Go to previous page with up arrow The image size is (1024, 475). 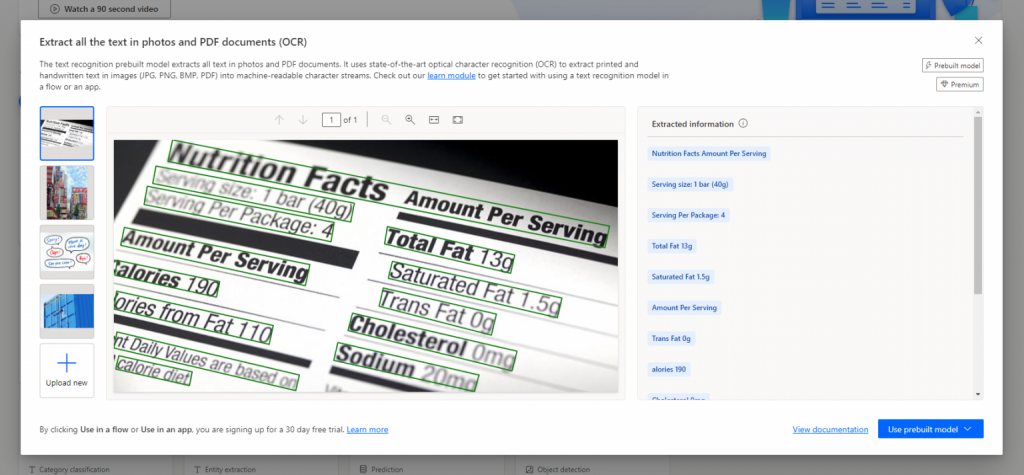click(280, 120)
